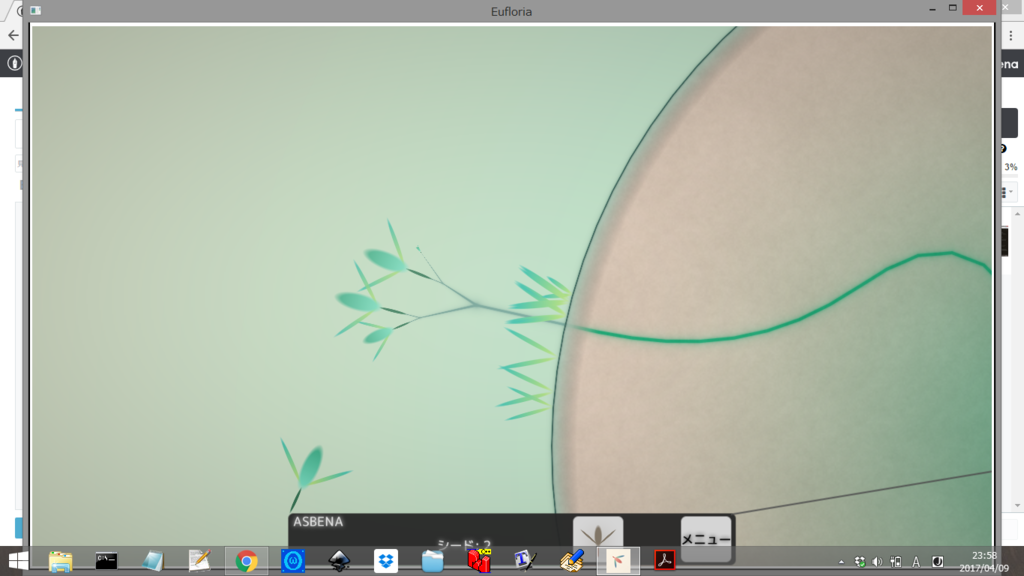The width and height of the screenshot is (1024, 576).
Task: Switch to Google Chrome in the taskbar
Action: pyautogui.click(x=246, y=561)
